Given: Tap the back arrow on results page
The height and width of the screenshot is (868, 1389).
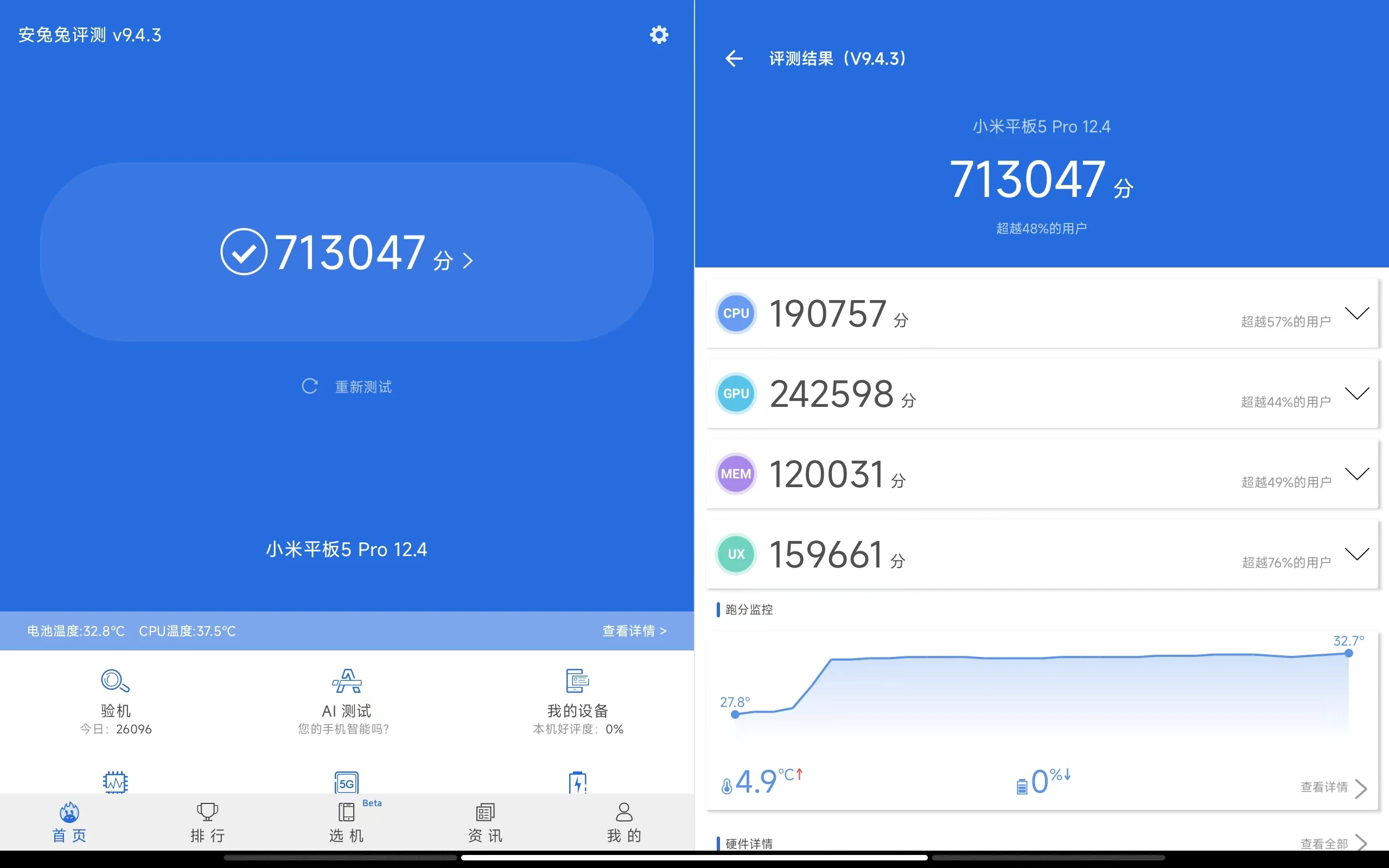Looking at the screenshot, I should point(734,59).
